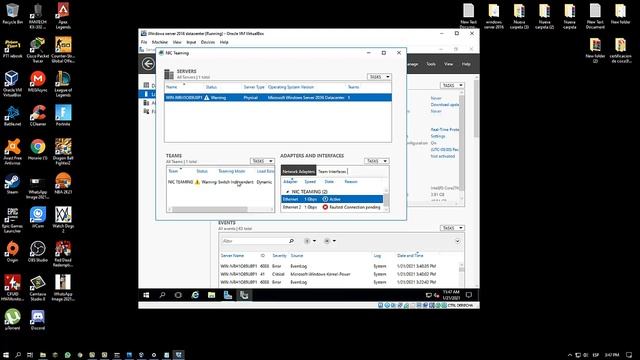
Task: Sort adapters by Speed column
Action: (x=310, y=182)
